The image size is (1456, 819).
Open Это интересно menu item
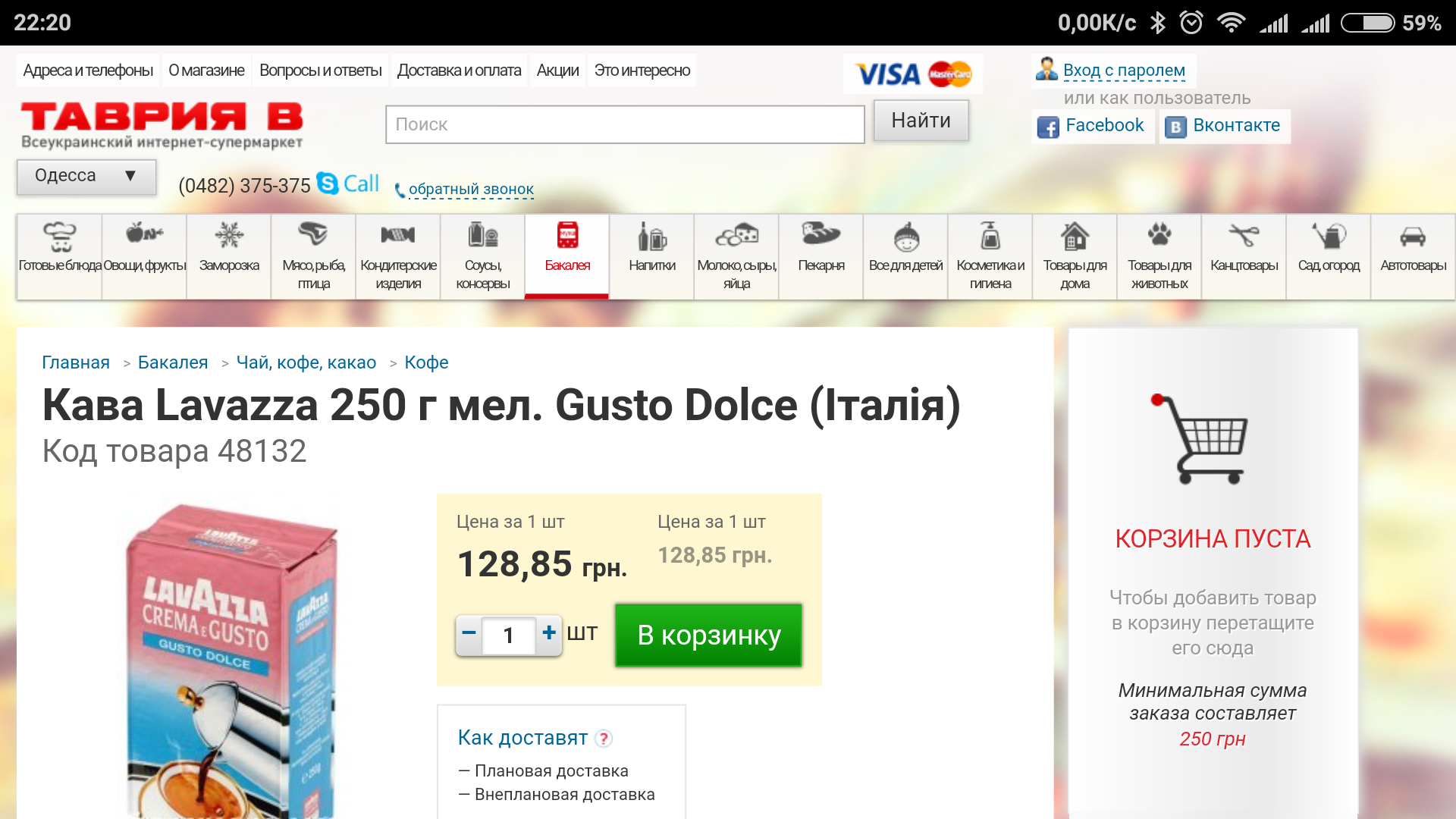642,71
